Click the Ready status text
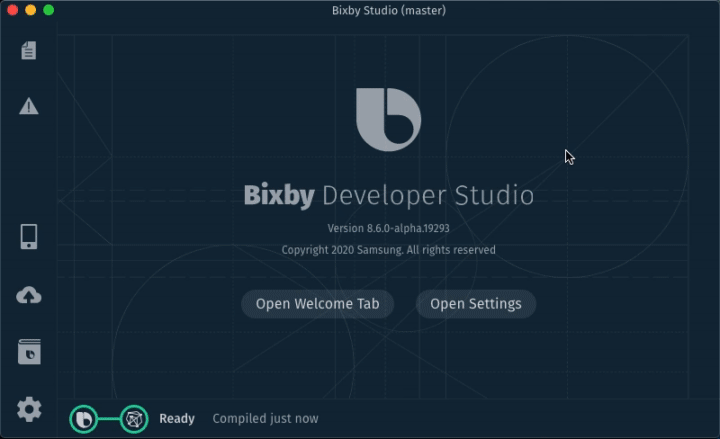The image size is (720, 439). (177, 419)
